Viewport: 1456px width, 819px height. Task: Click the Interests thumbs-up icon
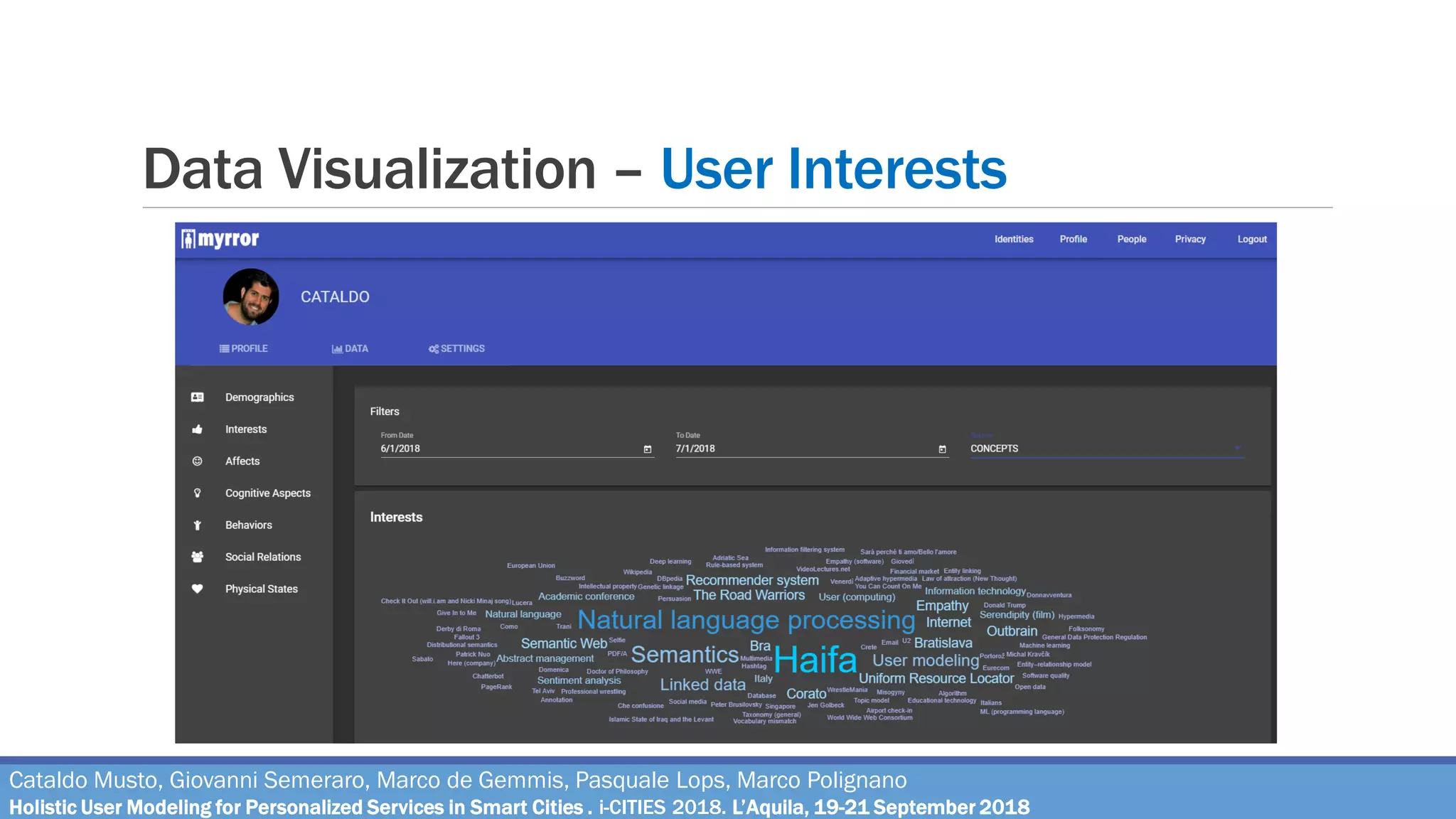tap(198, 429)
